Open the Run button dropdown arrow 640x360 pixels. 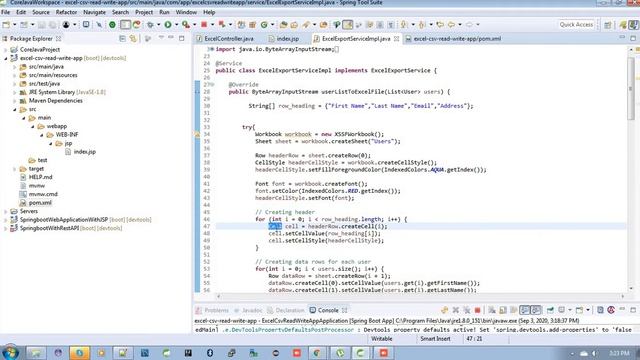point(176,24)
